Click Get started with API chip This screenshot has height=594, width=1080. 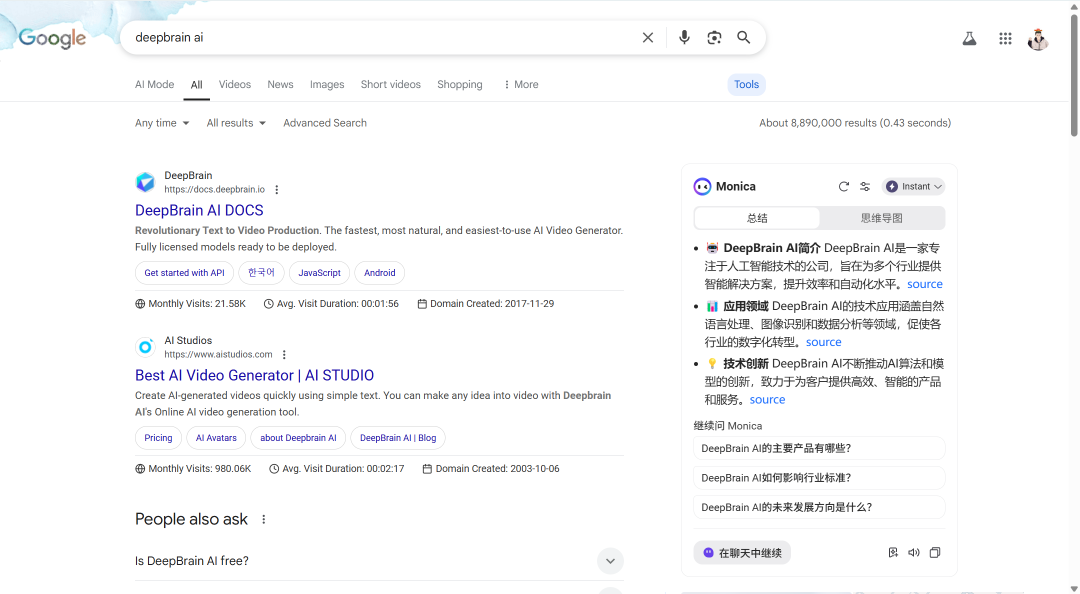185,273
